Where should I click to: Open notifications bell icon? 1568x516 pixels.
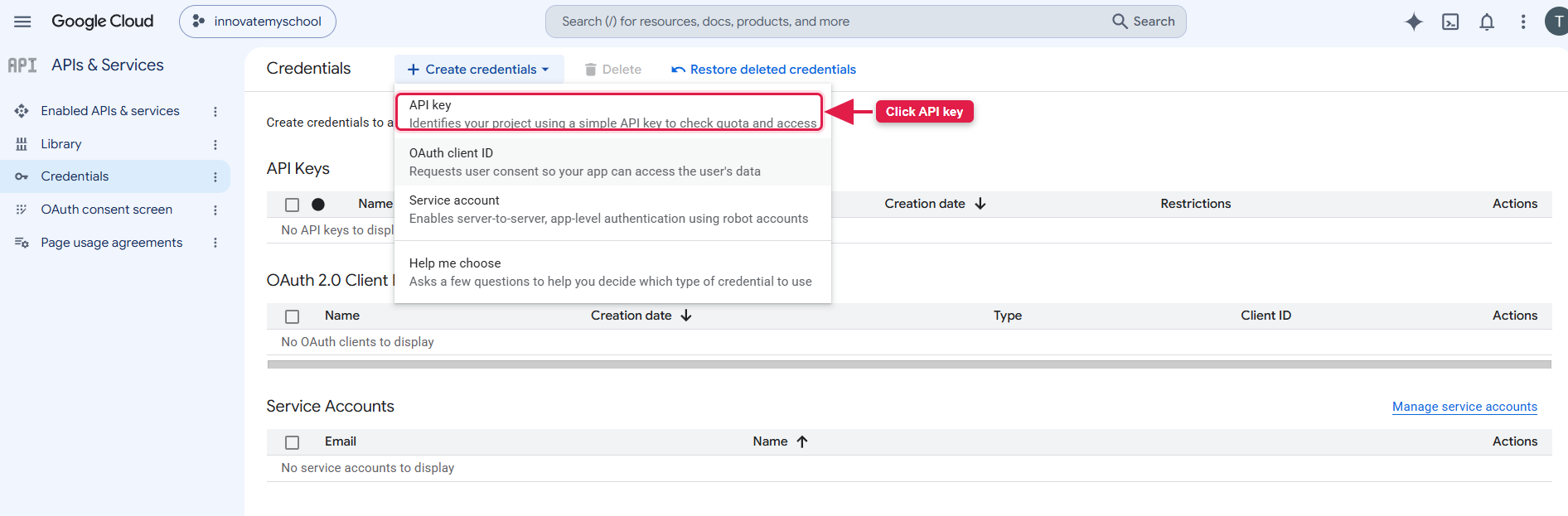coord(1487,22)
